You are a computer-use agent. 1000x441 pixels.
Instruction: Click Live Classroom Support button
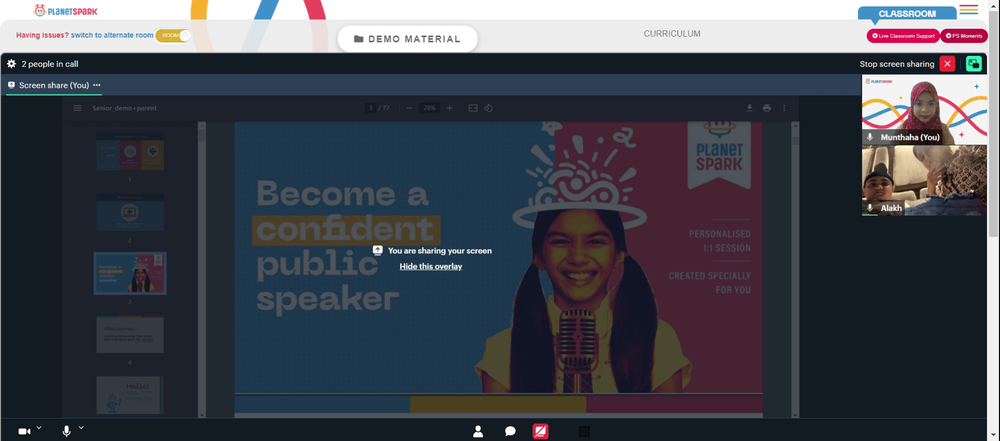click(x=903, y=36)
